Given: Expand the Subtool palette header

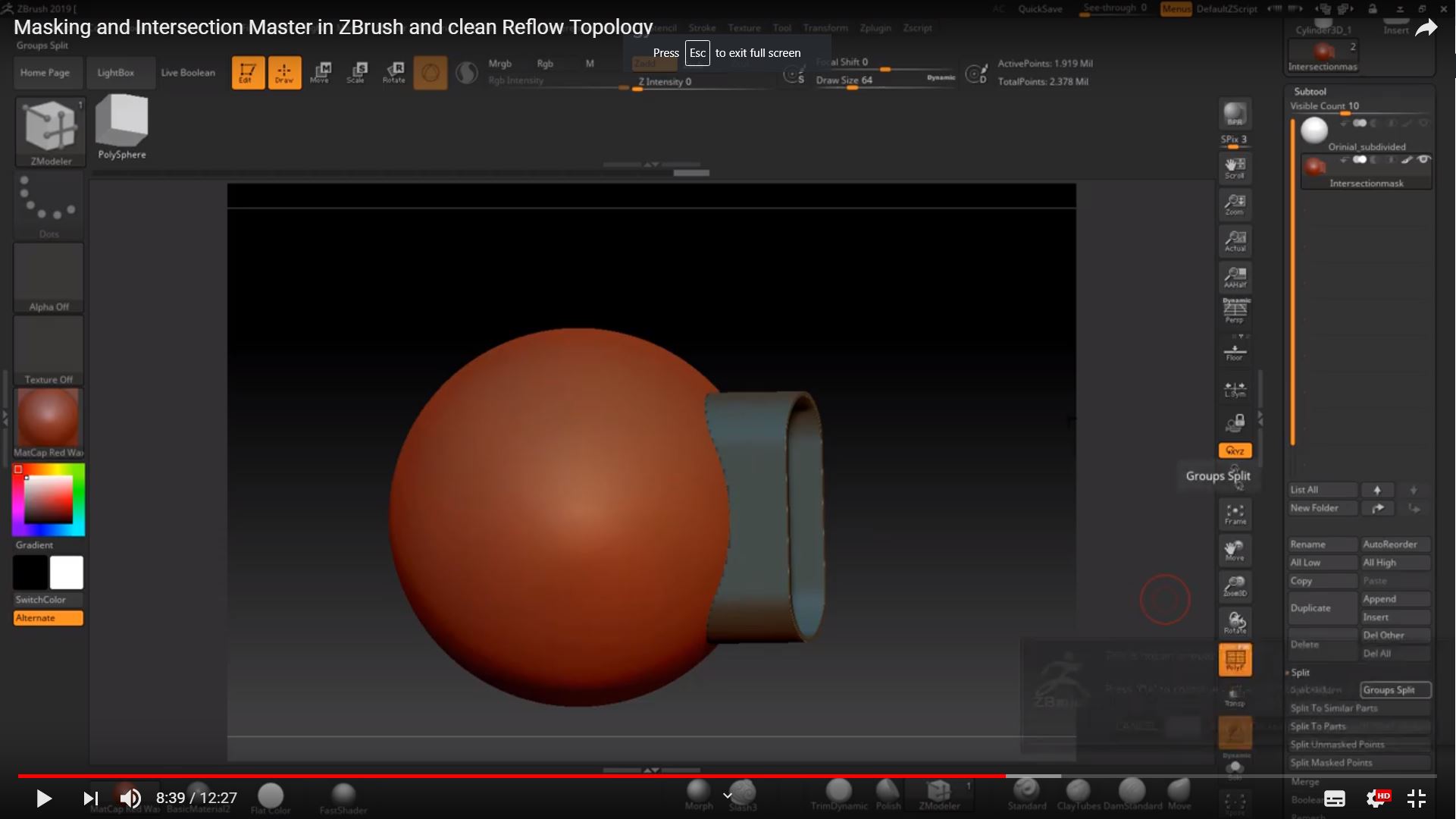Looking at the screenshot, I should point(1310,91).
